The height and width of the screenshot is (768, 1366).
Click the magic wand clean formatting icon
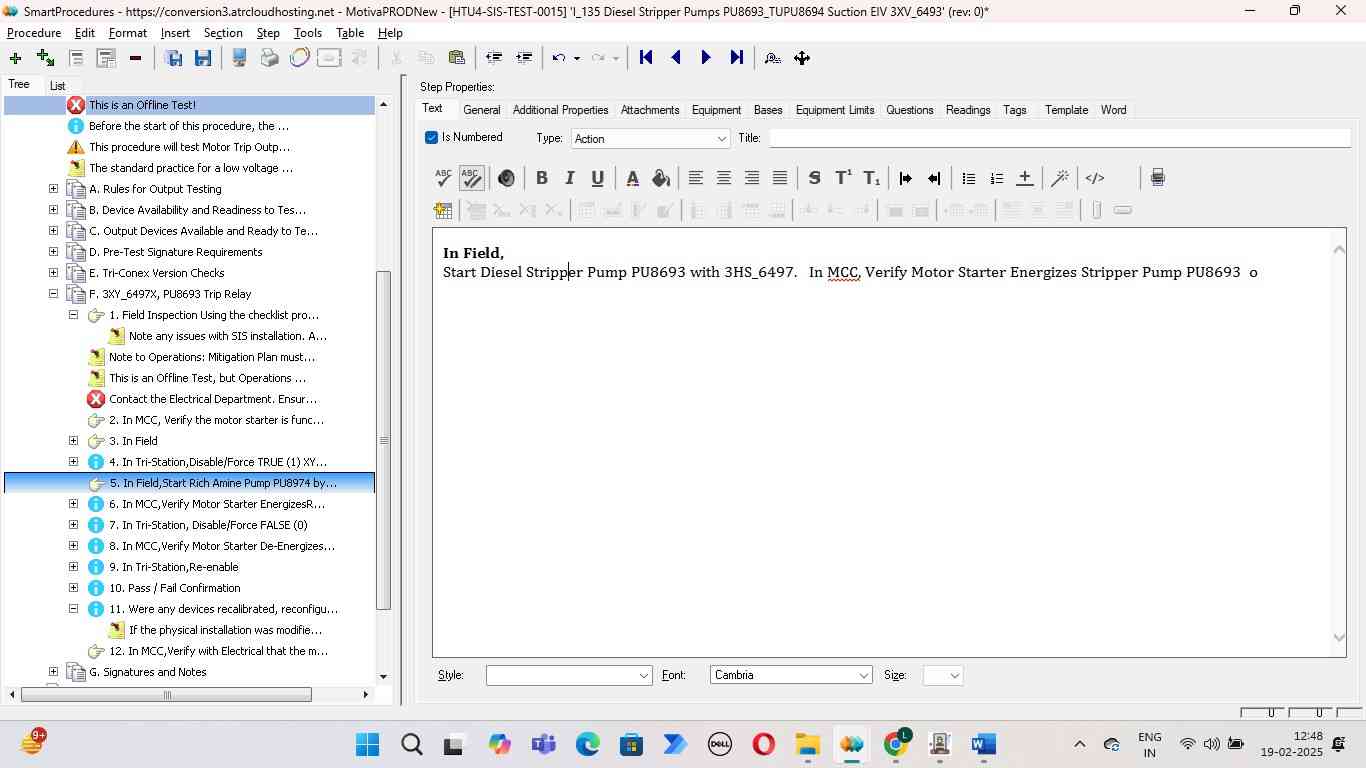pos(1060,178)
